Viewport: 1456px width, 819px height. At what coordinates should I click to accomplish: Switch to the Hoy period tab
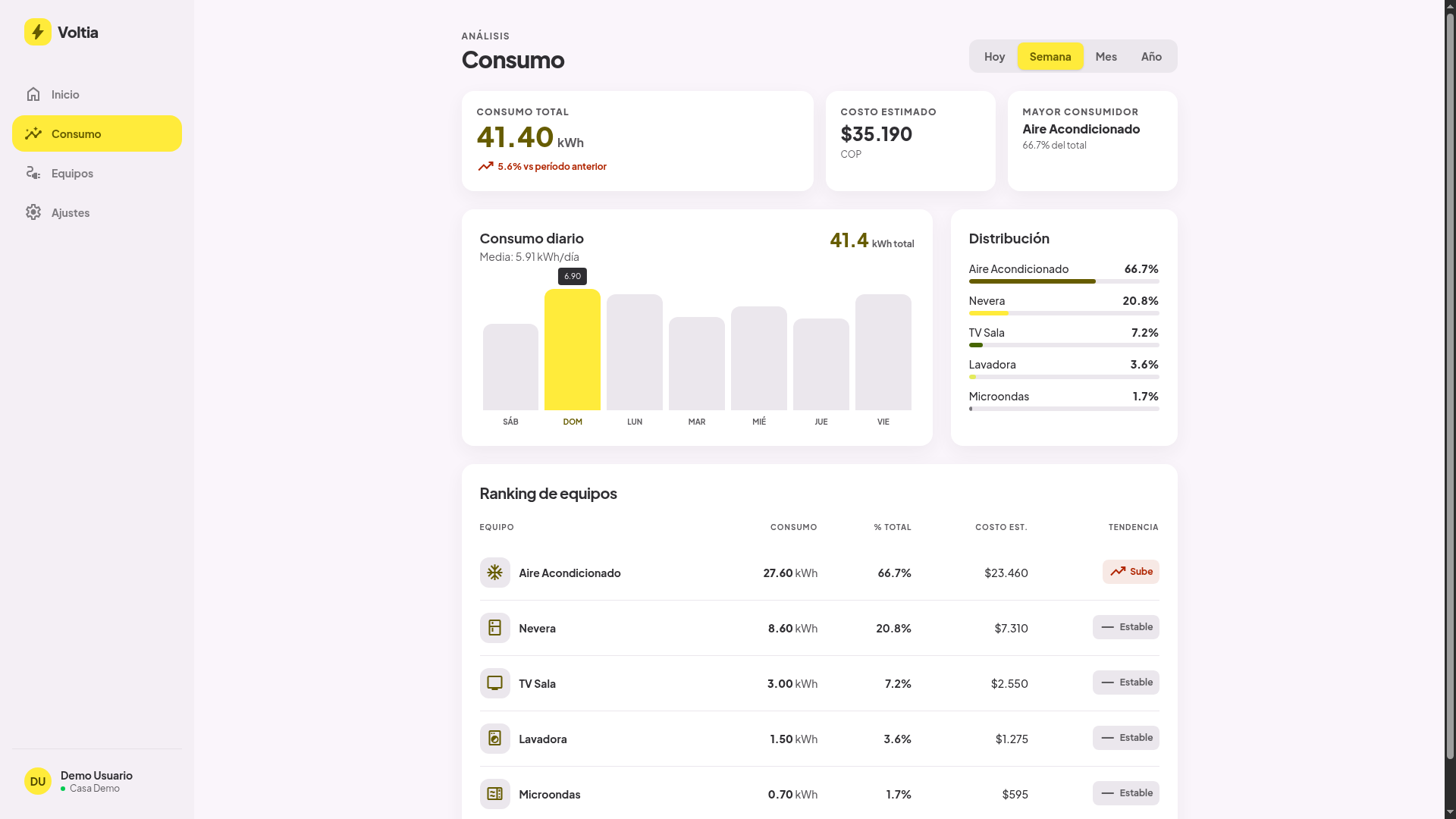pyautogui.click(x=994, y=56)
